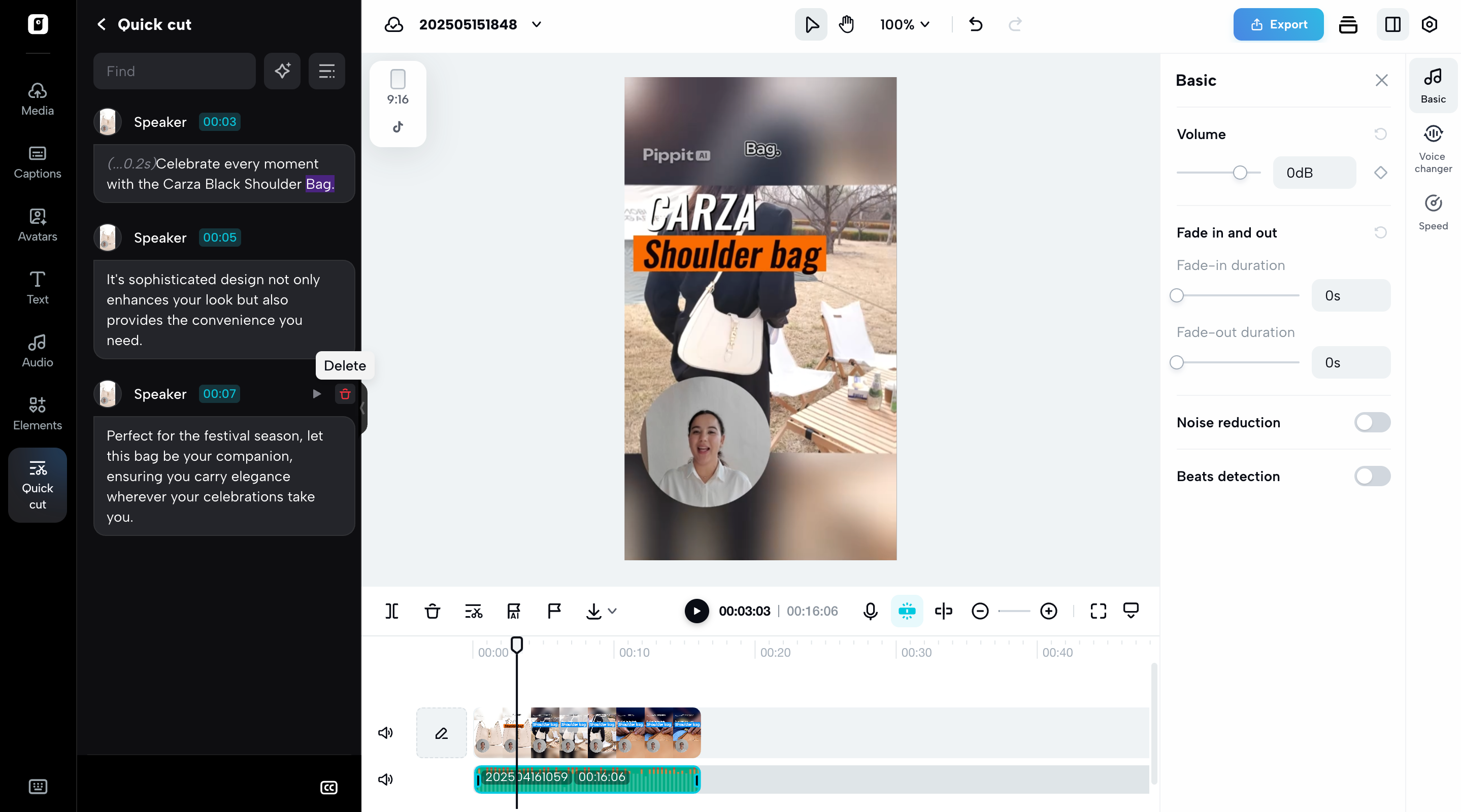1461x812 pixels.
Task: Enable Beats detection
Action: tap(1373, 477)
